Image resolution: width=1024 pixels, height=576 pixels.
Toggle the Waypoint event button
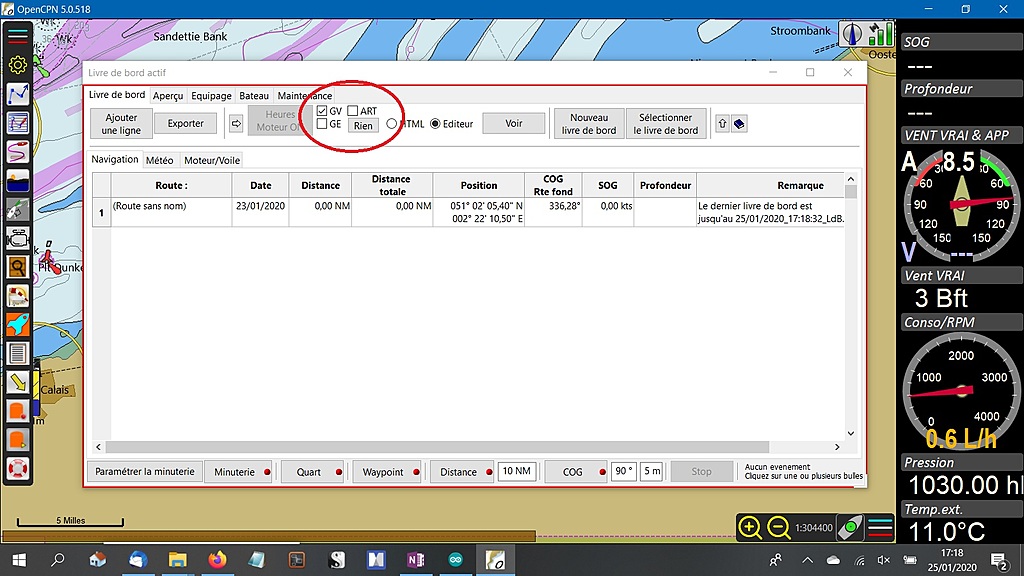pos(388,472)
